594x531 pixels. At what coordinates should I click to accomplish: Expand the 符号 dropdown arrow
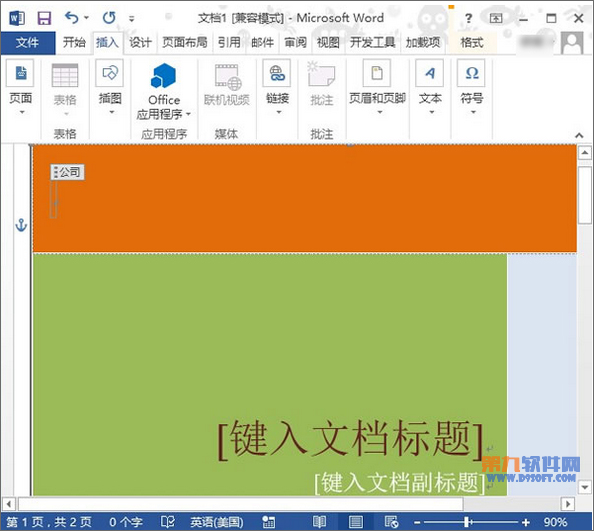pyautogui.click(x=473, y=112)
